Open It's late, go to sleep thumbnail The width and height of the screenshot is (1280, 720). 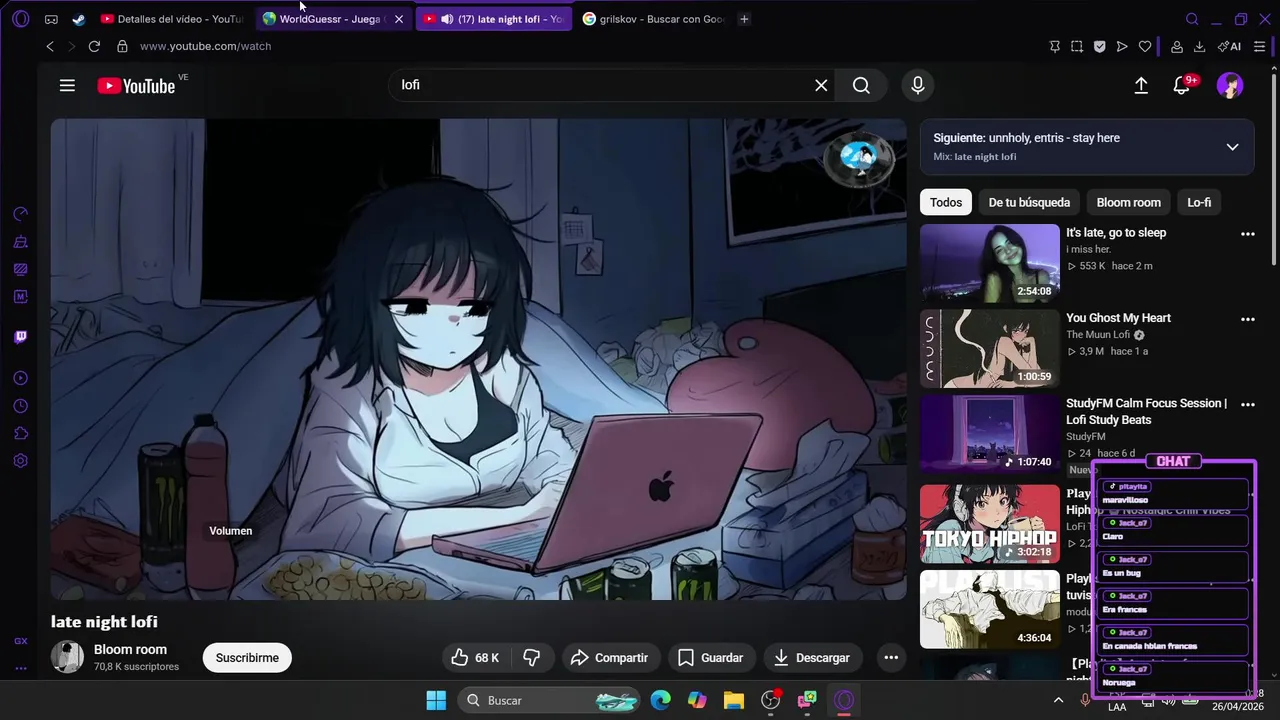(989, 263)
